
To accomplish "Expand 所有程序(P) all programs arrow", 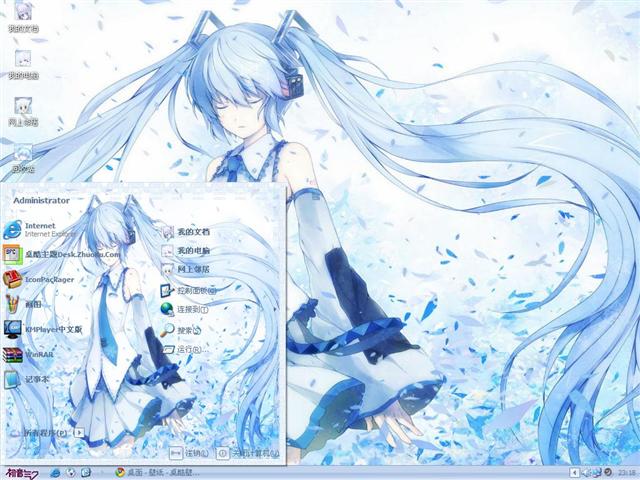I will [x=80, y=432].
